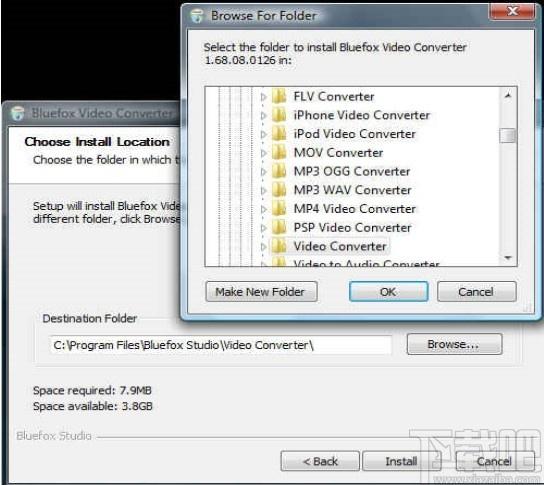Click Browse... in the setup window
The height and width of the screenshot is (485, 544).
click(x=454, y=344)
